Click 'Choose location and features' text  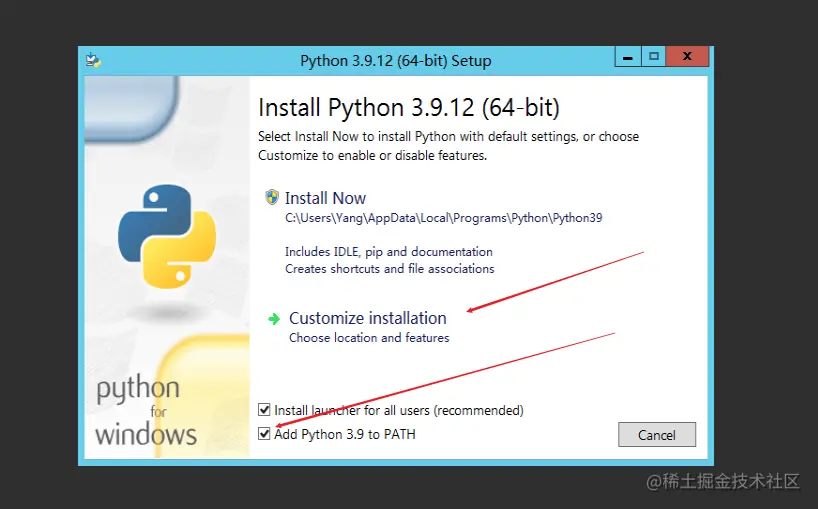369,338
